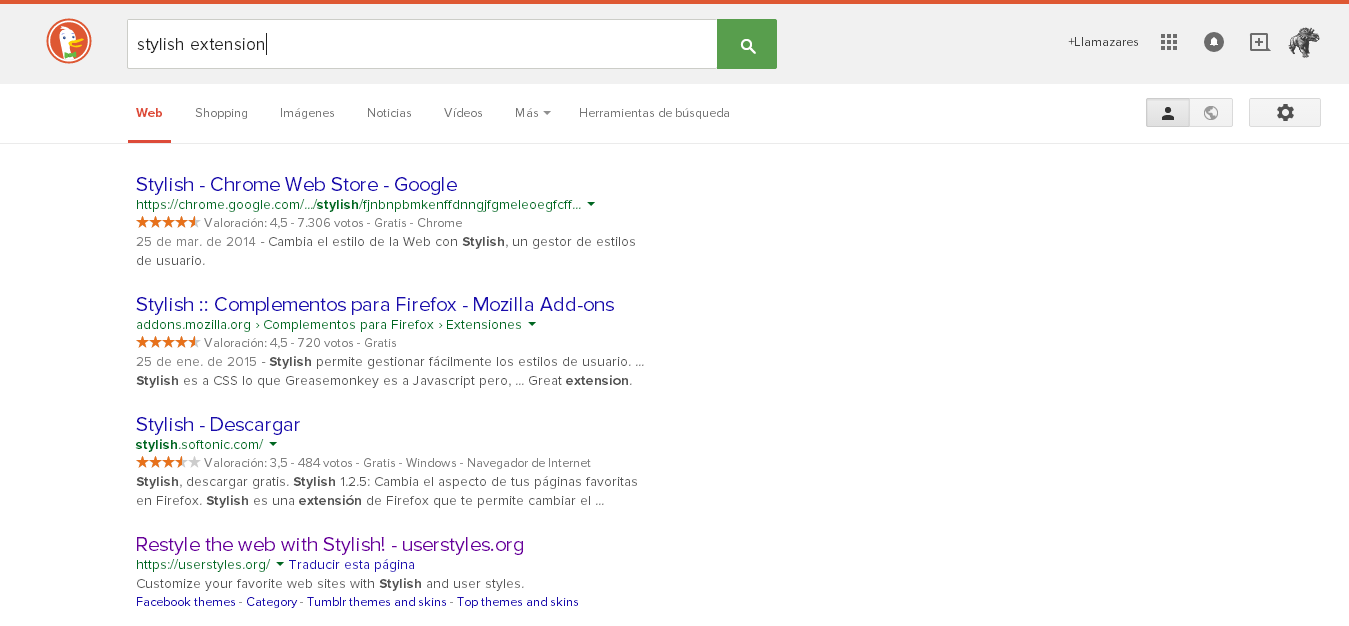Open the profile avatar picture

coord(1304,42)
